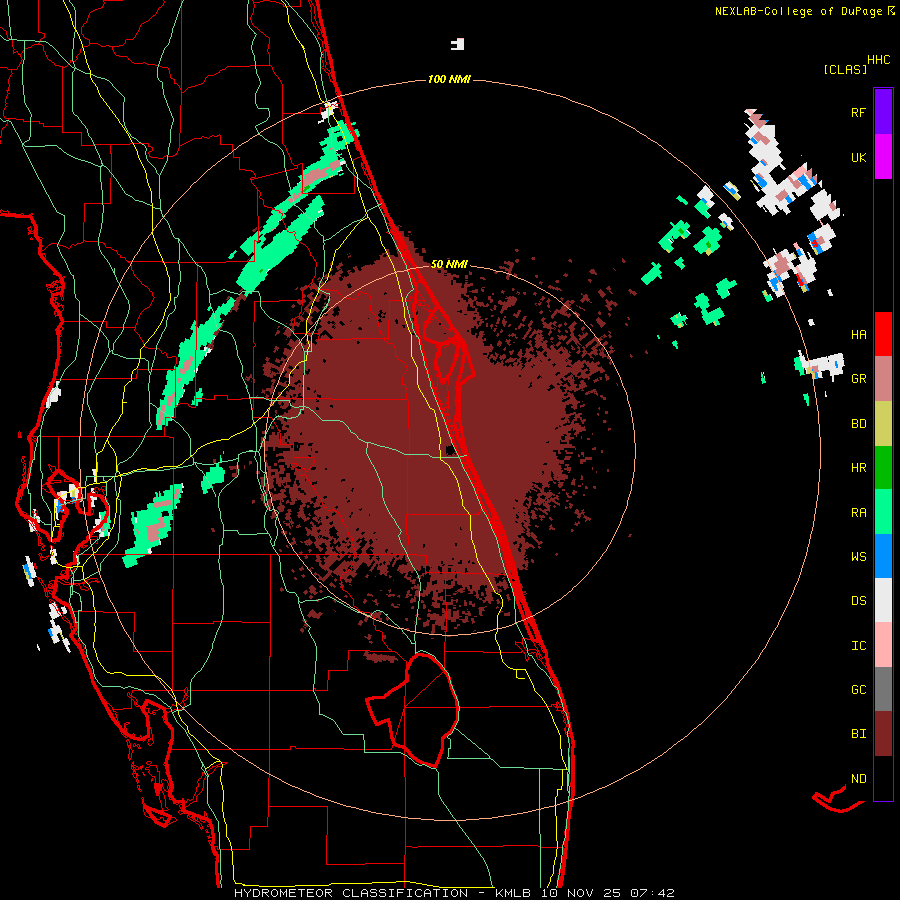900x900 pixels.
Task: Click the "UK" legend label
Action: [x=858, y=157]
